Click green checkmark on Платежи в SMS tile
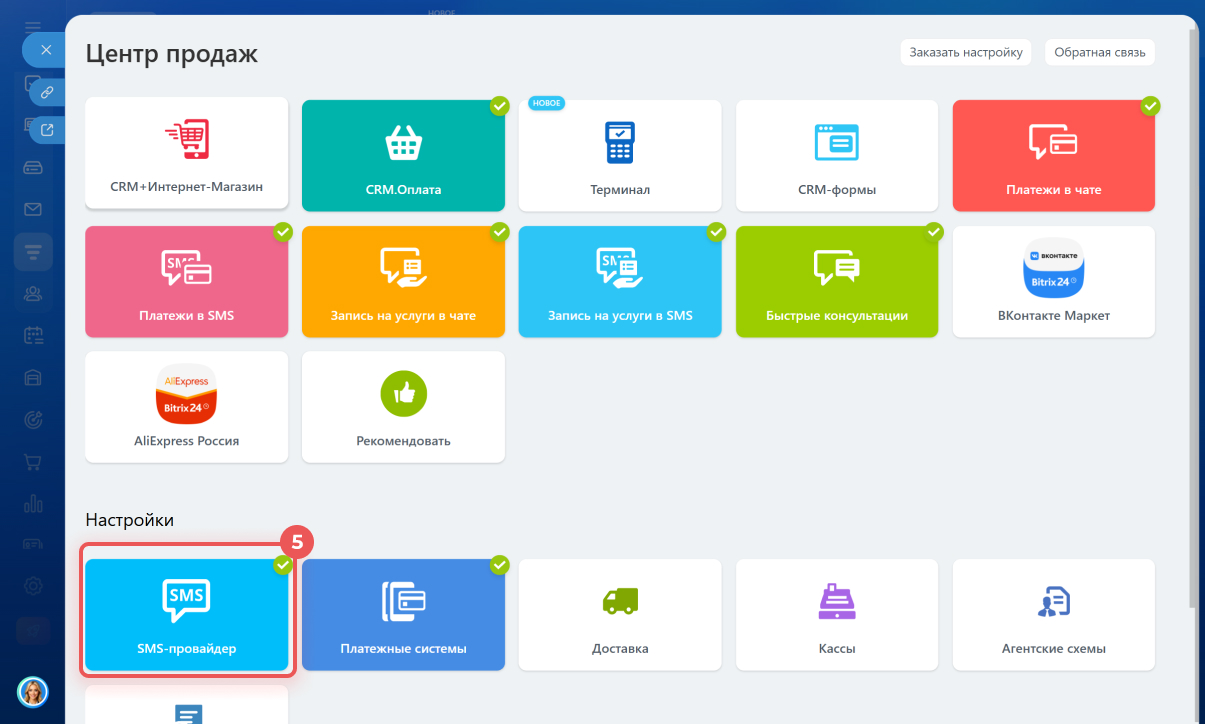 [283, 232]
